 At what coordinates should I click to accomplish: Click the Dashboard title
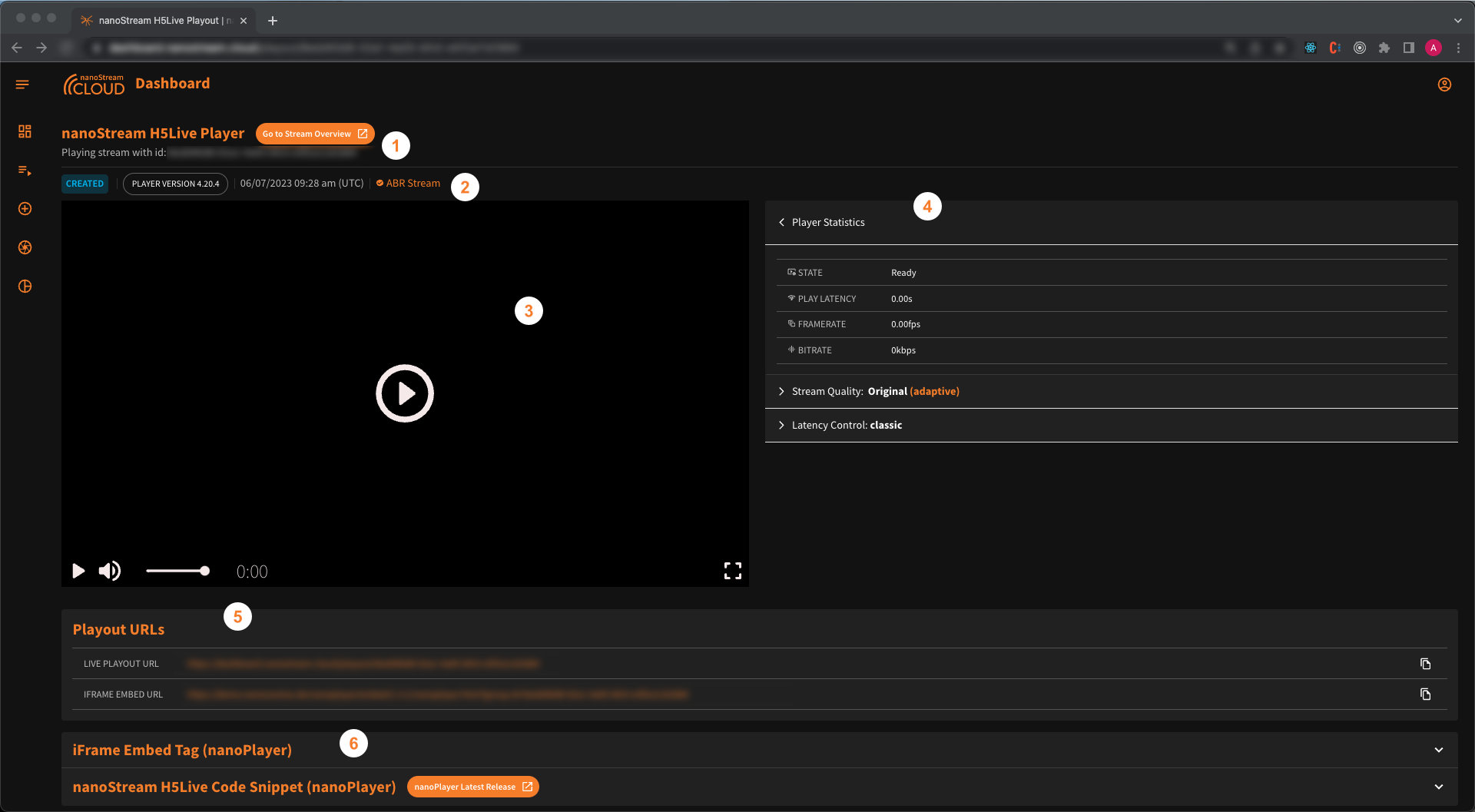click(172, 84)
